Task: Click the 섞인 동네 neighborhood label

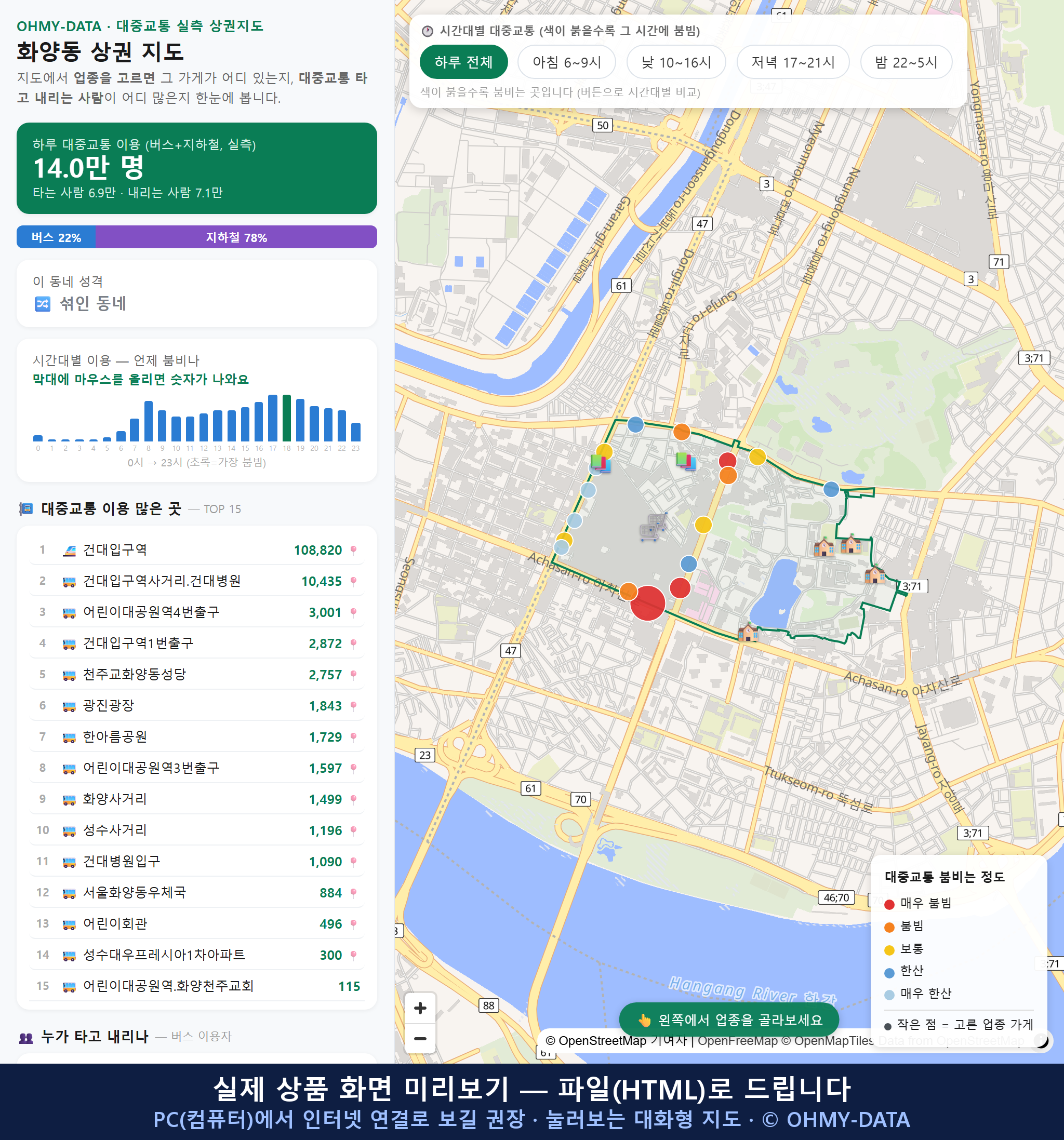Action: [x=93, y=303]
